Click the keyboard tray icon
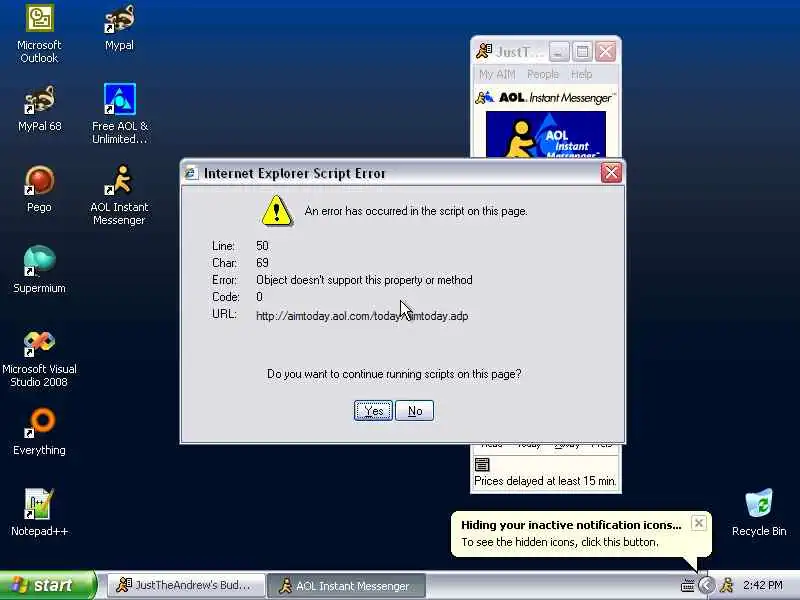The width and height of the screenshot is (800, 600). pos(688,586)
